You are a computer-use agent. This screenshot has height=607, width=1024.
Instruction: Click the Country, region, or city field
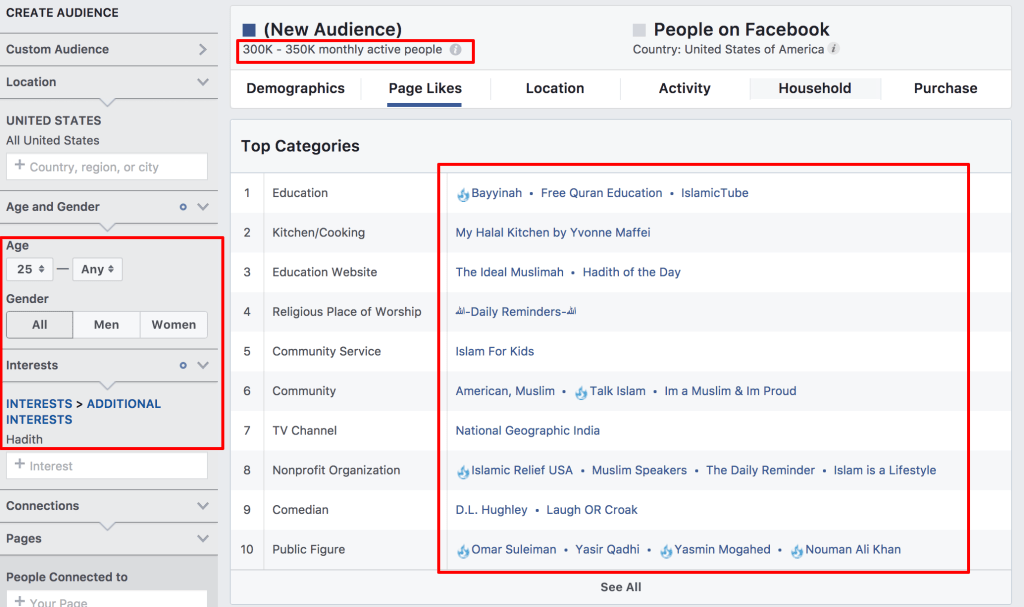(107, 167)
